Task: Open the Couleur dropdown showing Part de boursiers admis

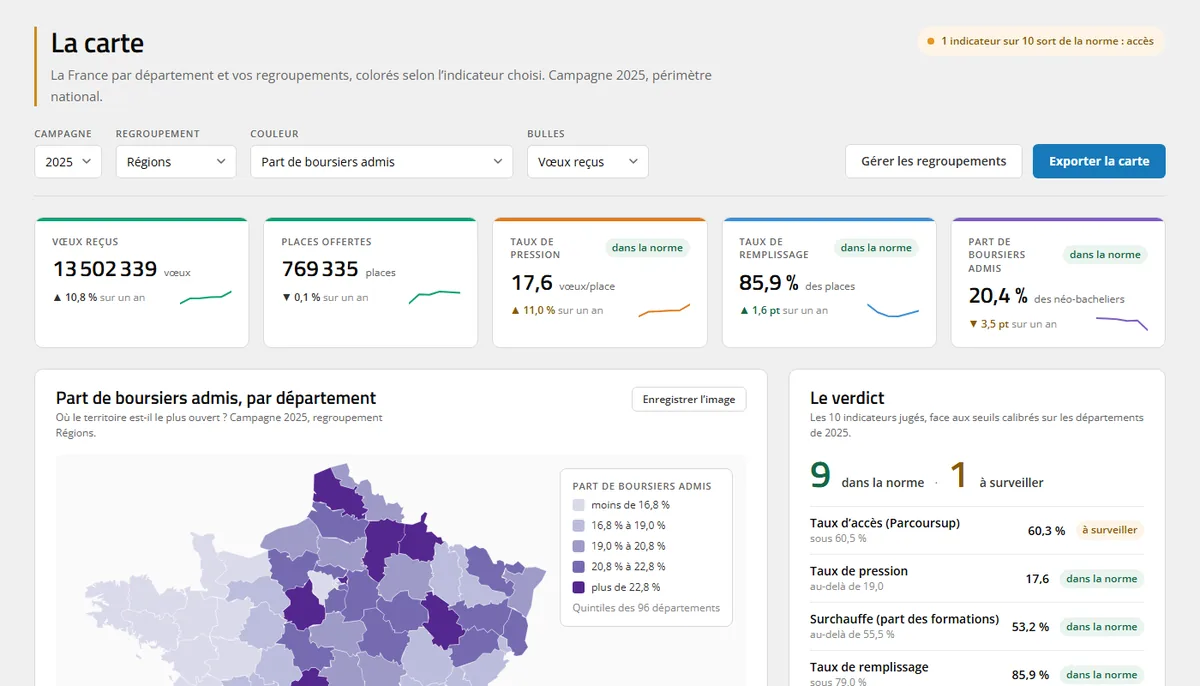Action: coord(382,162)
